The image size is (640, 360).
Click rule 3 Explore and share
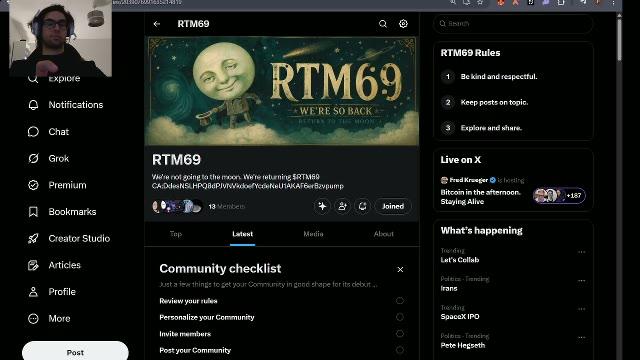[491, 128]
